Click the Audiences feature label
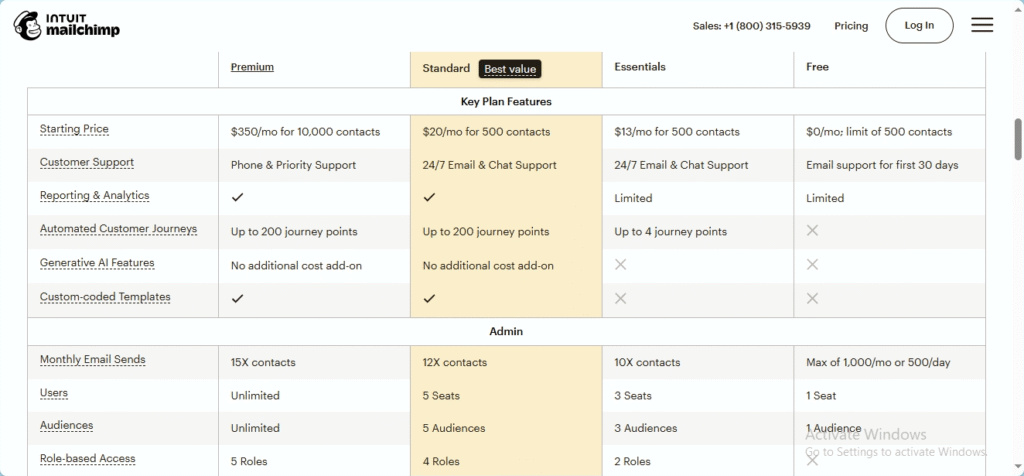This screenshot has width=1024, height=476. click(67, 426)
